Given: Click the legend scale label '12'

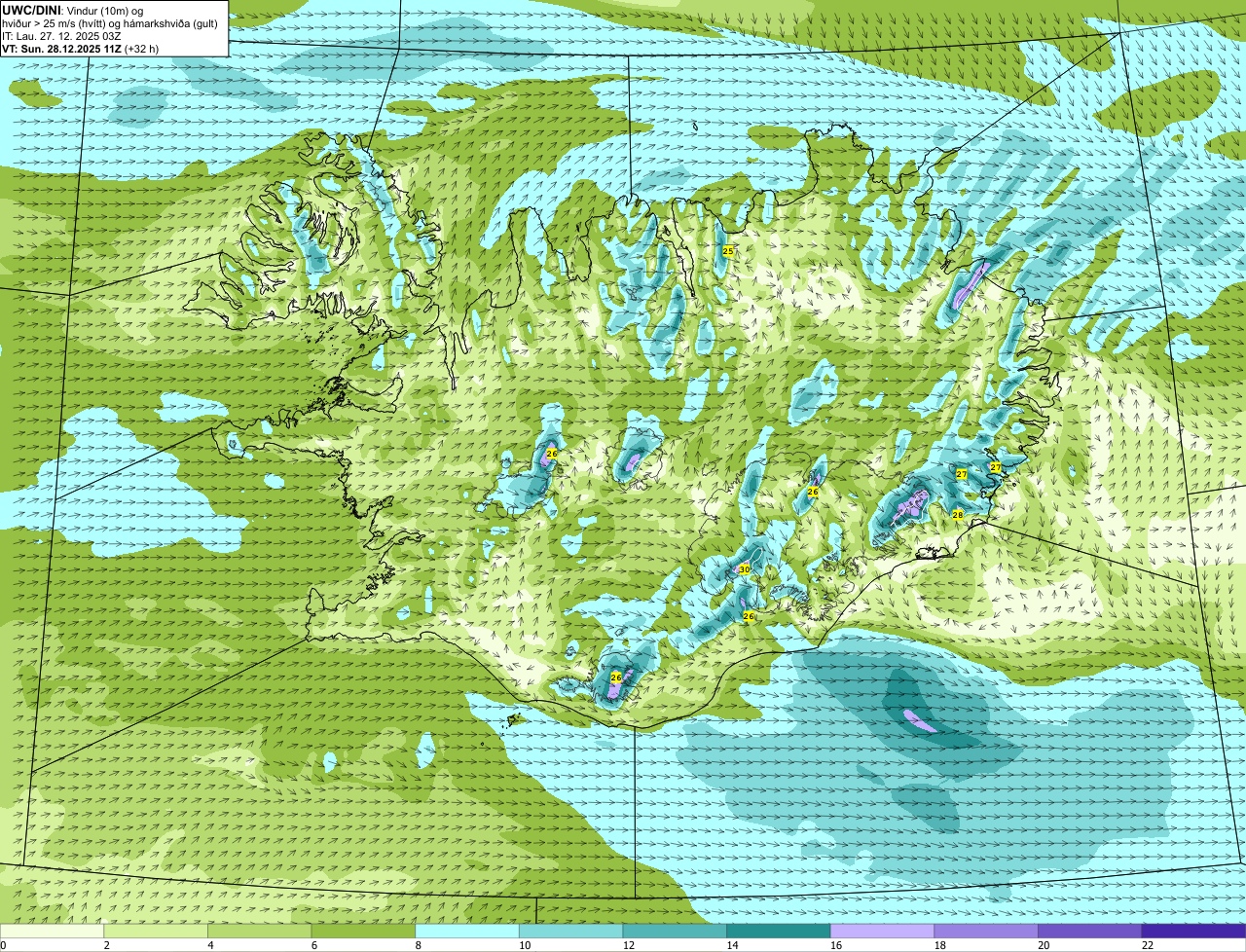Looking at the screenshot, I should click(628, 945).
